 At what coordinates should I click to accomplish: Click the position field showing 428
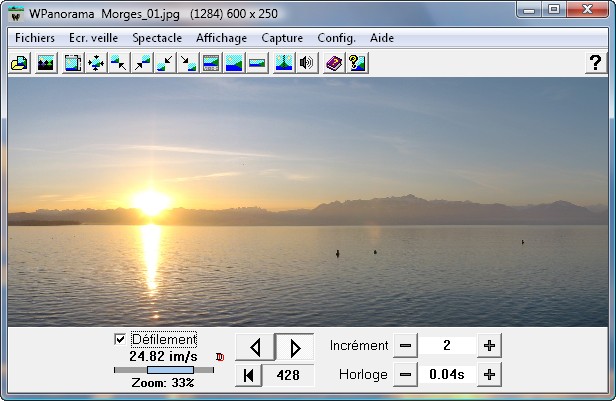pyautogui.click(x=288, y=375)
